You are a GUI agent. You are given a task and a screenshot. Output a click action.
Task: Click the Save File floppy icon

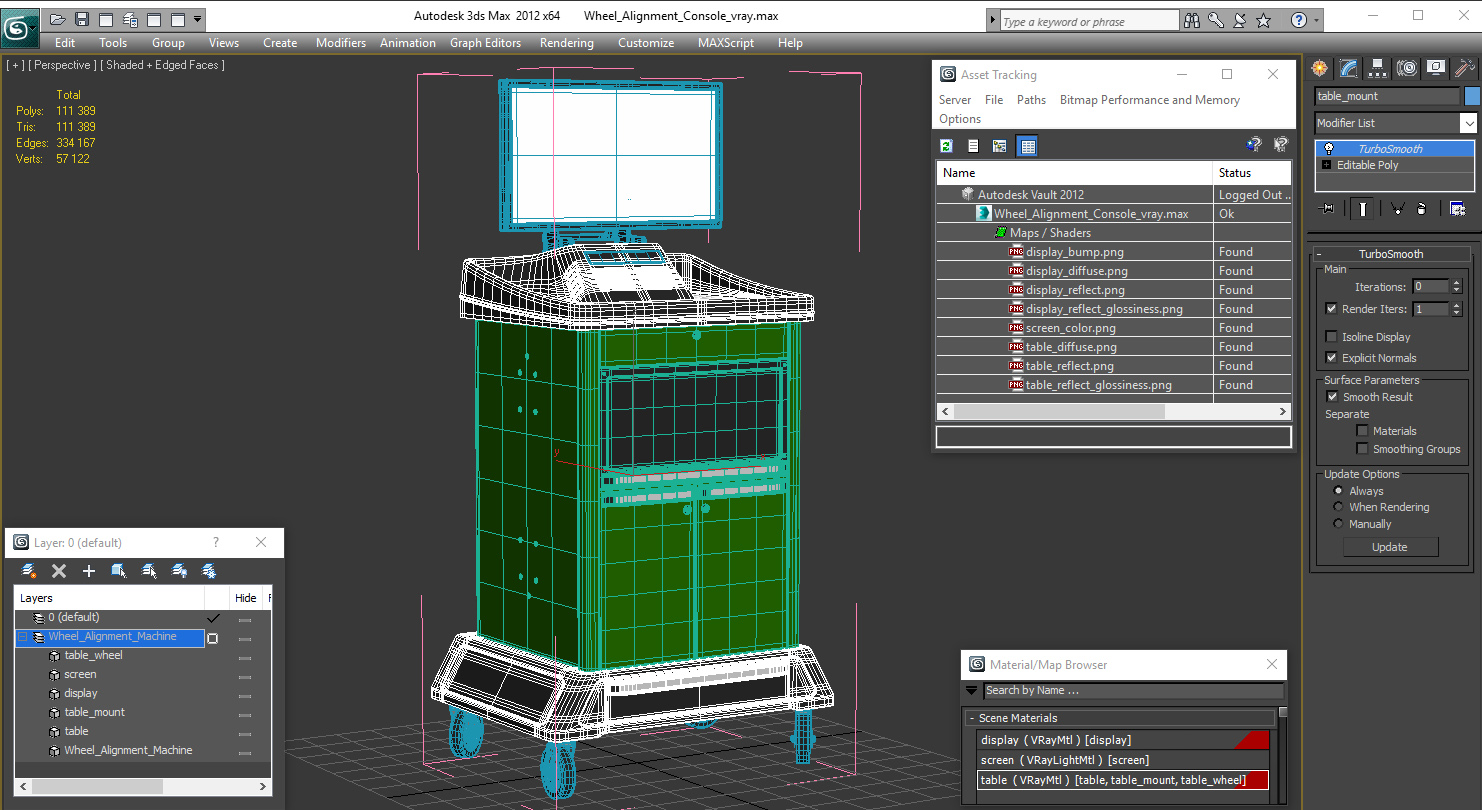point(82,19)
